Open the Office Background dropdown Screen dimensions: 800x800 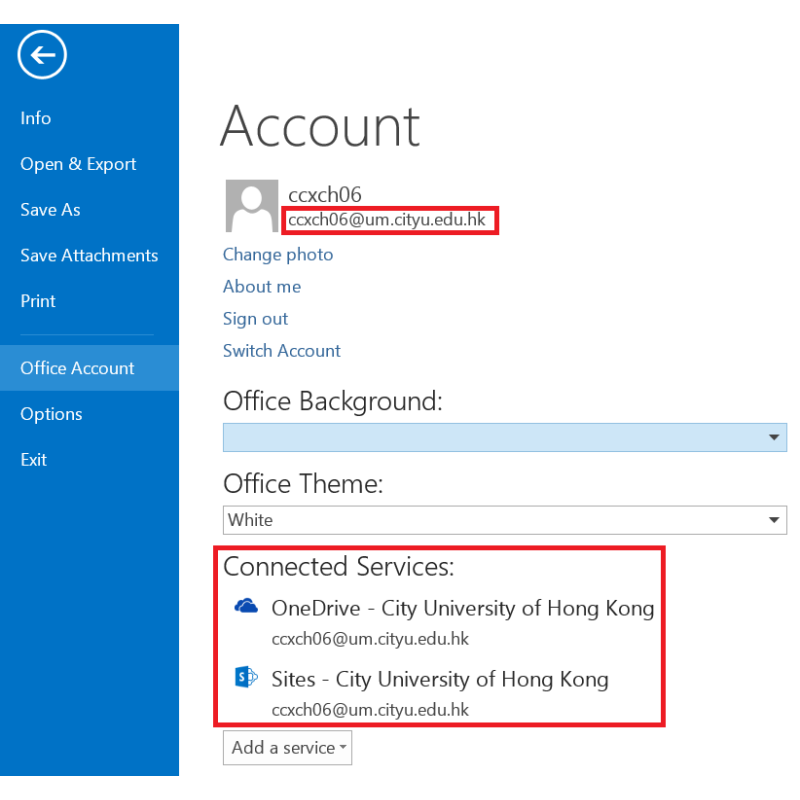coord(505,437)
